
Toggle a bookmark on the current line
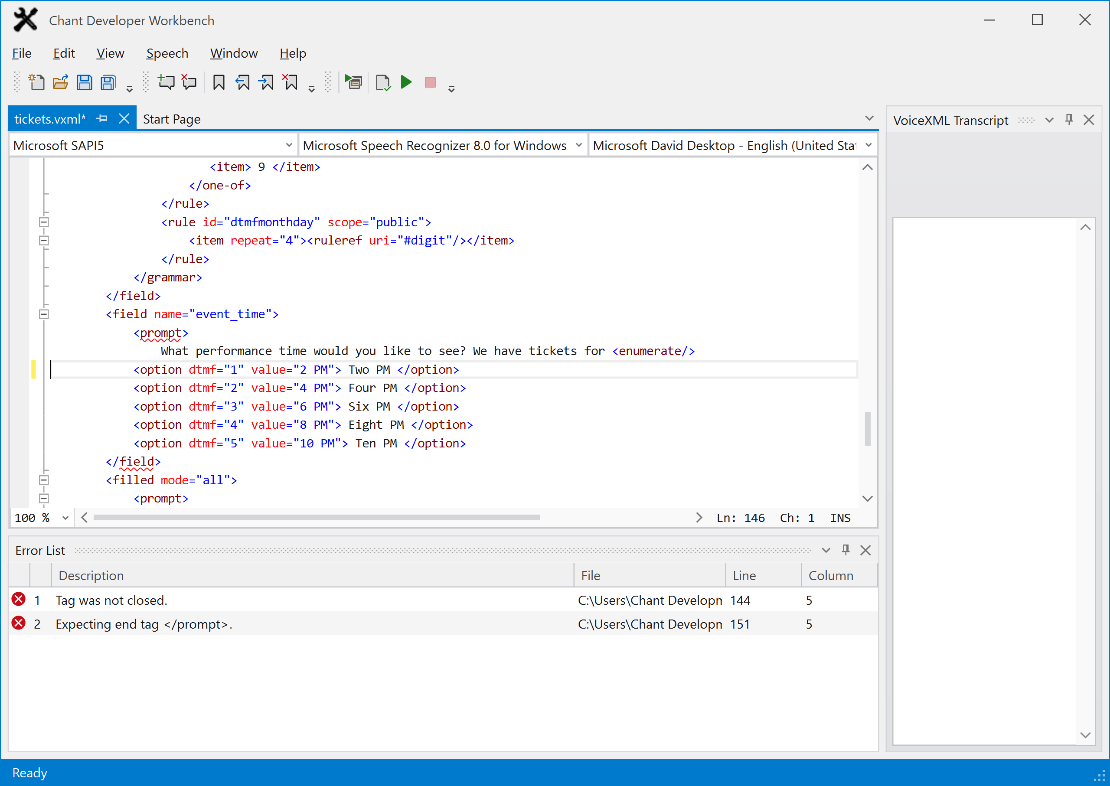[219, 82]
